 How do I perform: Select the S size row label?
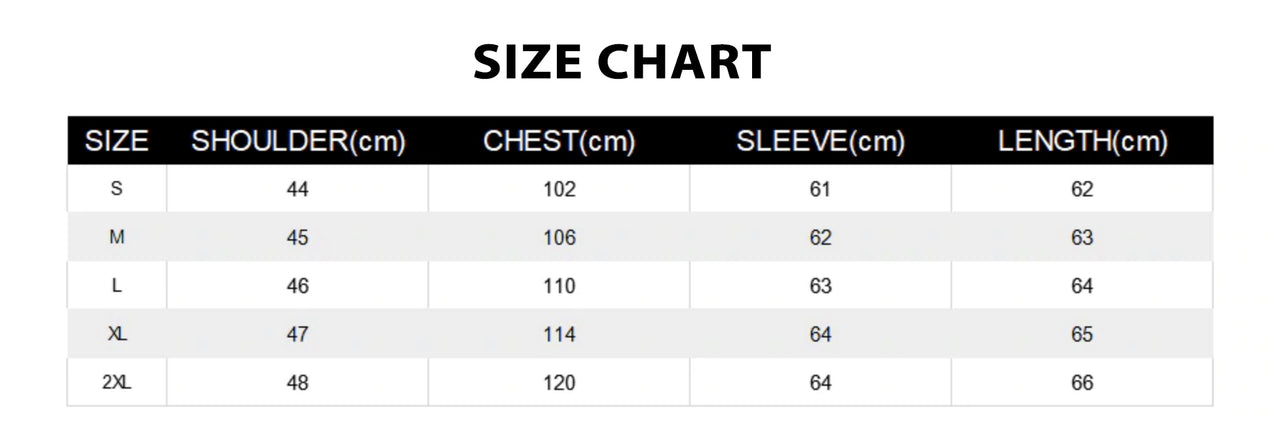[117, 189]
